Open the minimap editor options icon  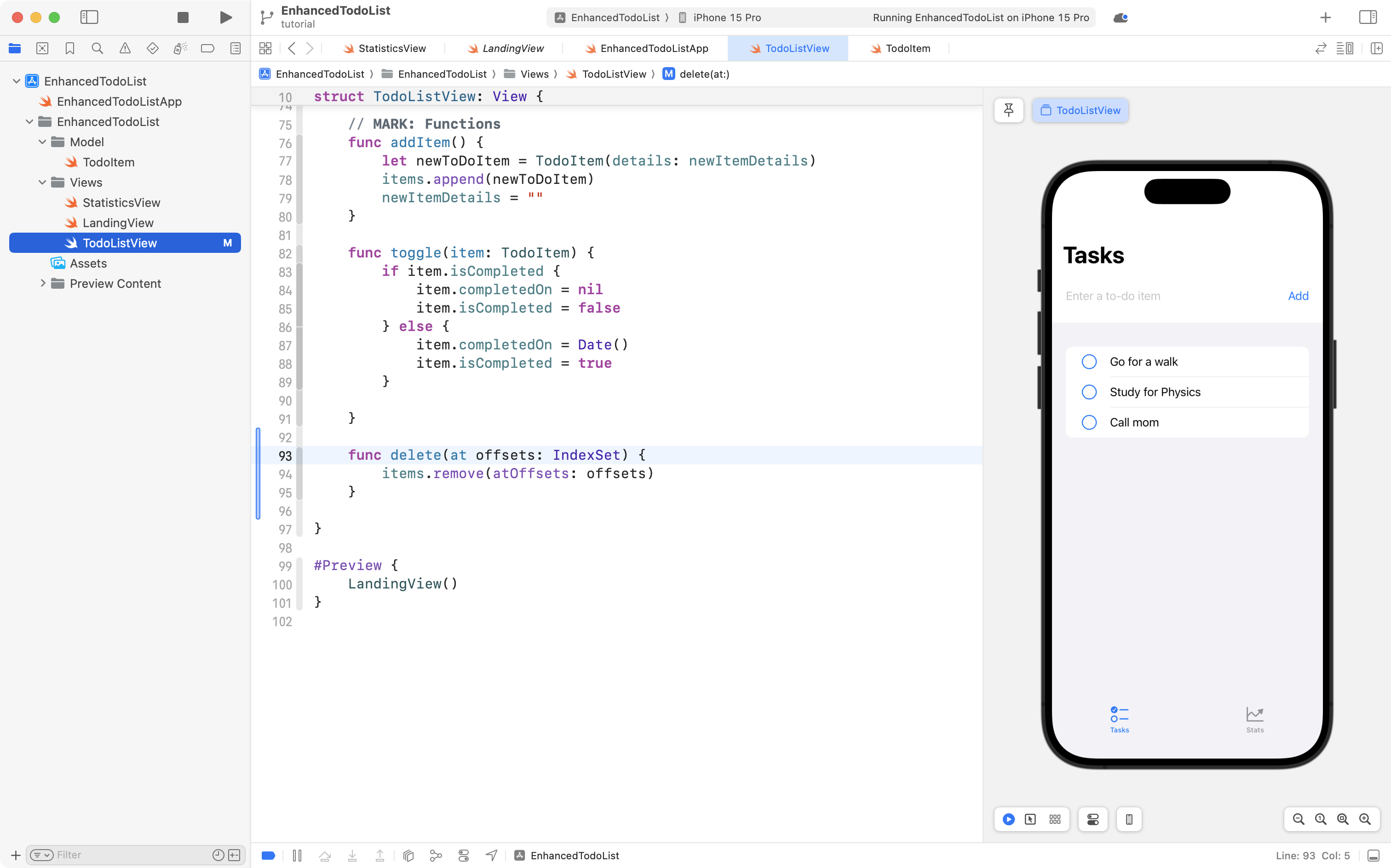point(1345,48)
